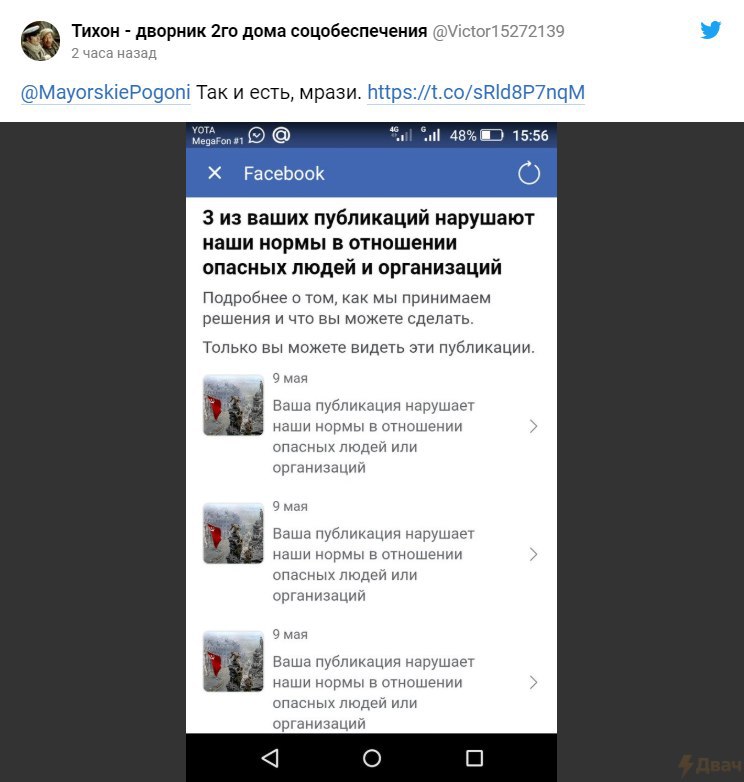The height and width of the screenshot is (782, 744).
Task: Close the Facebook in-app page with X
Action: [214, 173]
